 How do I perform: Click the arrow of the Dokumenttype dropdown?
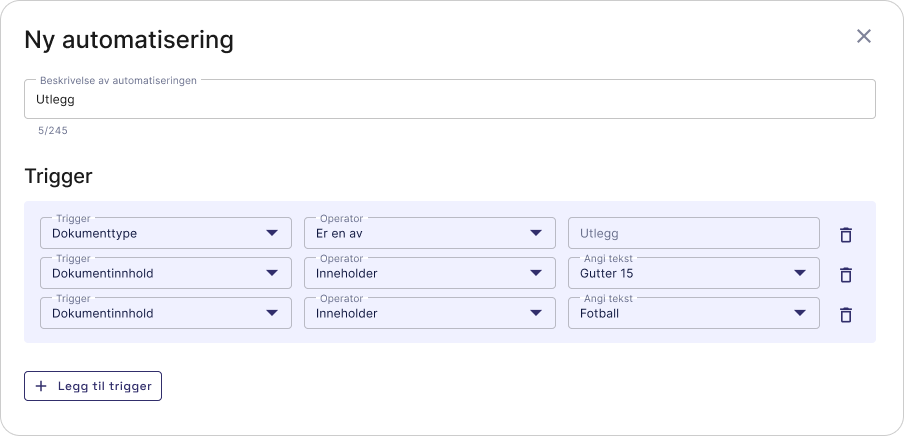tap(272, 233)
